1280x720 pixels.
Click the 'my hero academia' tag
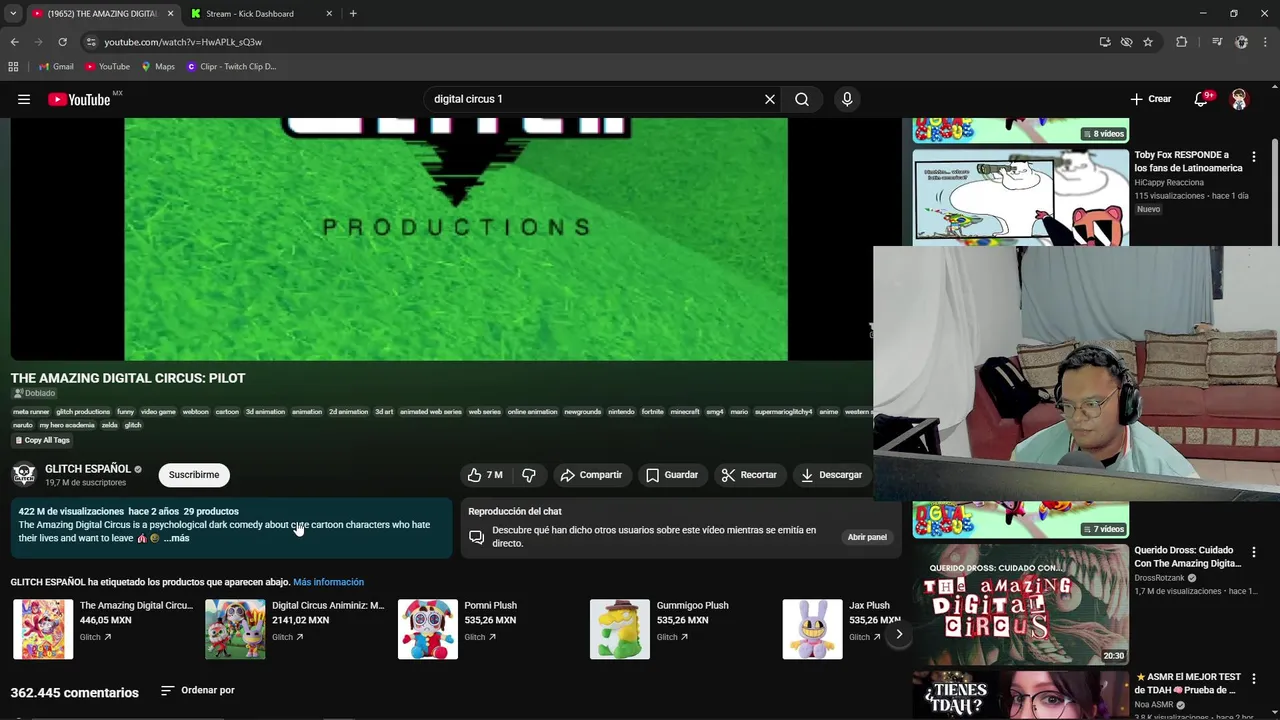(67, 425)
